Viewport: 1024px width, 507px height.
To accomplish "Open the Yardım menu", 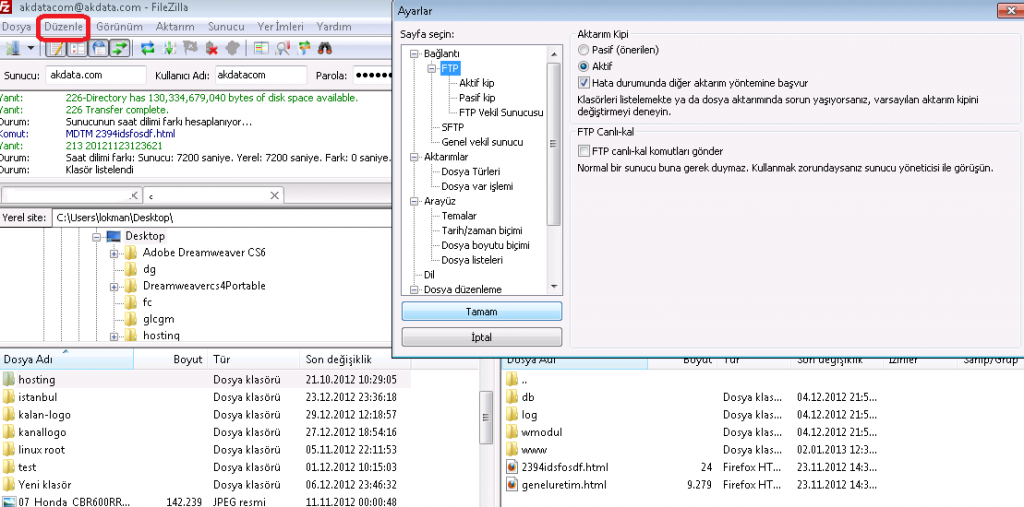I will pyautogui.click(x=334, y=27).
